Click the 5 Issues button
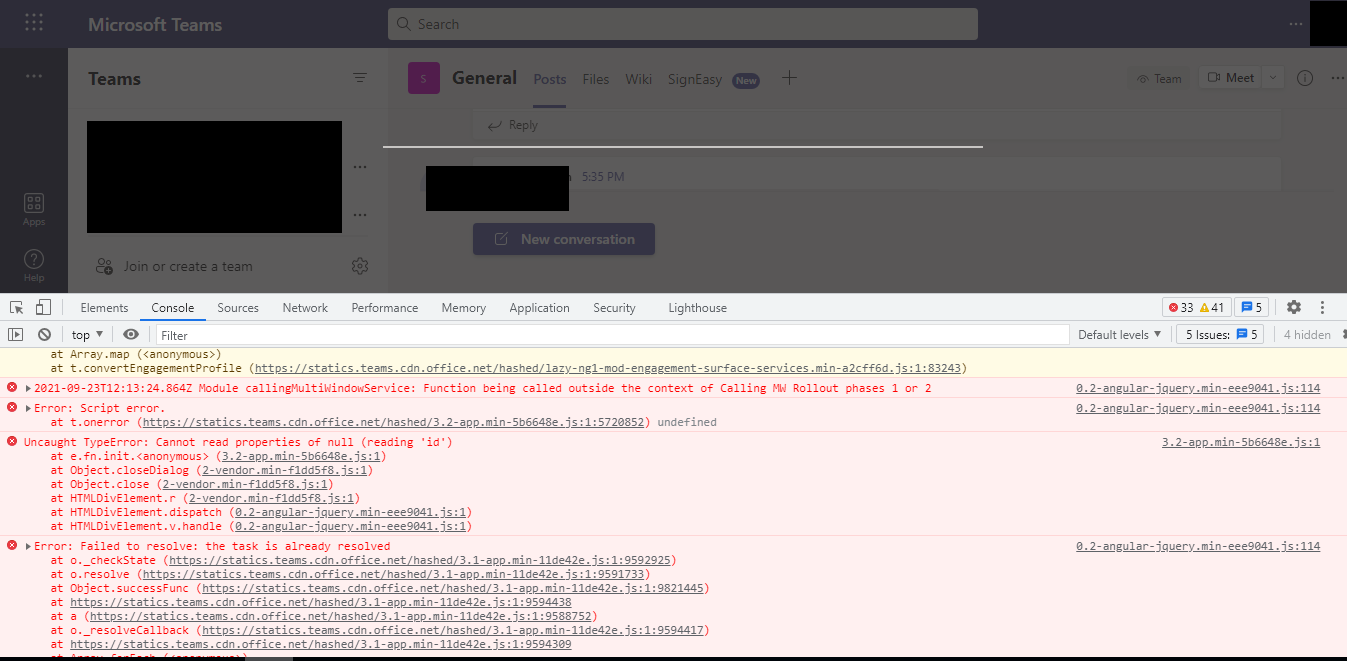Image resolution: width=1347 pixels, height=661 pixels. [1221, 335]
